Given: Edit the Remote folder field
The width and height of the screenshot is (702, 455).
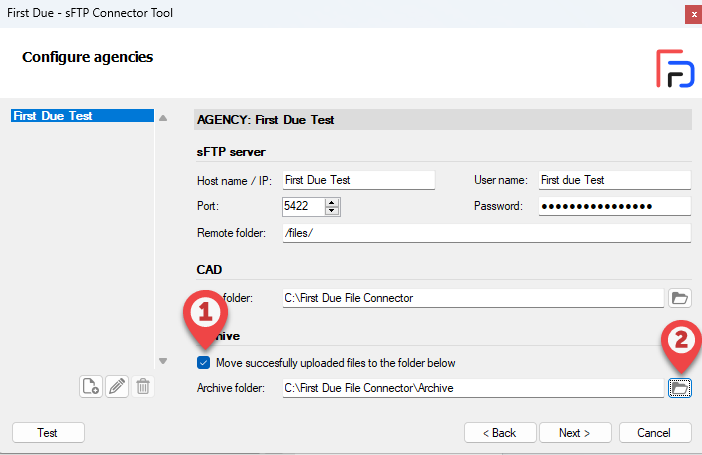Looking at the screenshot, I should tap(487, 233).
